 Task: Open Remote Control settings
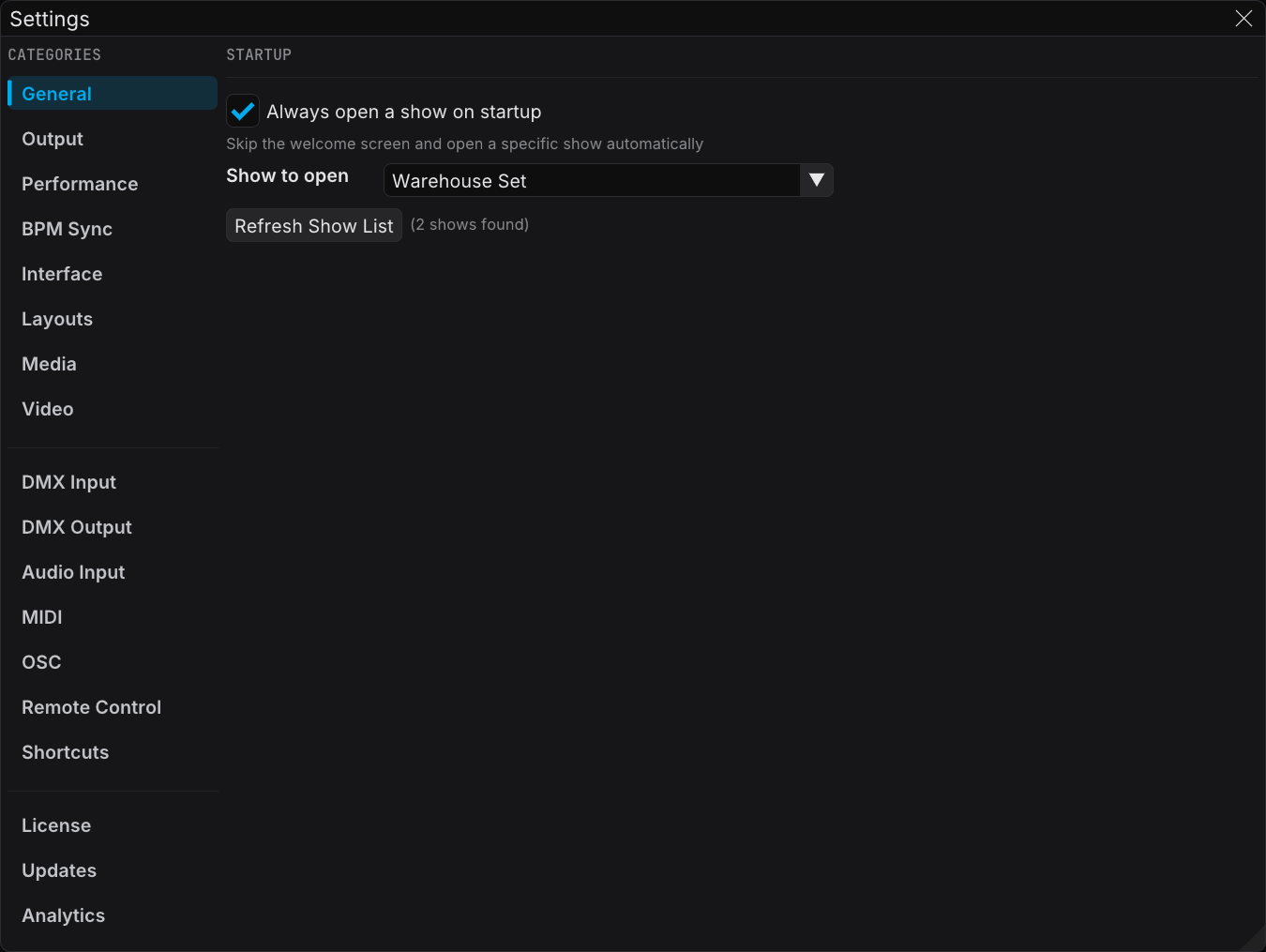coord(113,707)
